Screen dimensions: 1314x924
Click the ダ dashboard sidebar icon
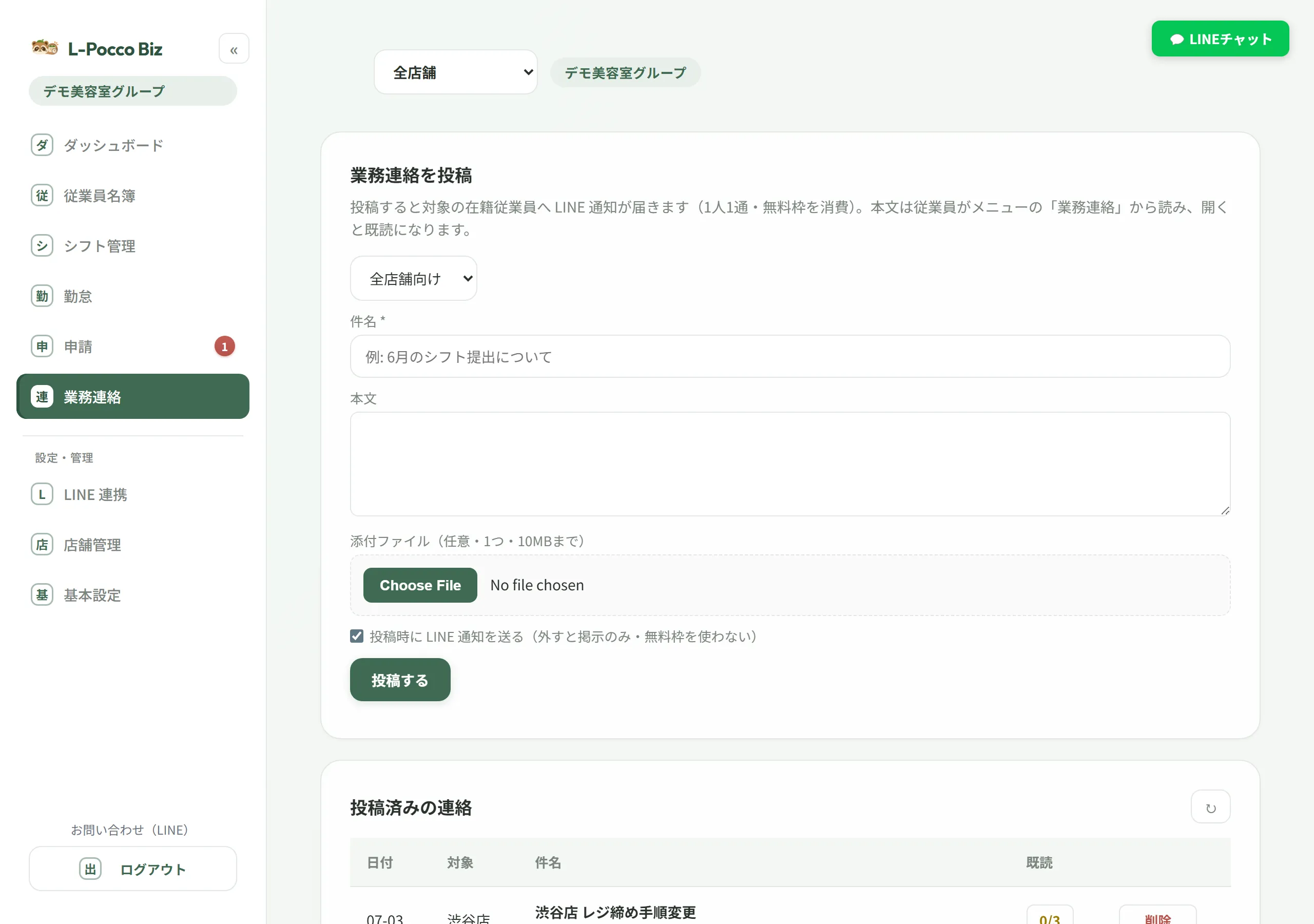click(42, 145)
